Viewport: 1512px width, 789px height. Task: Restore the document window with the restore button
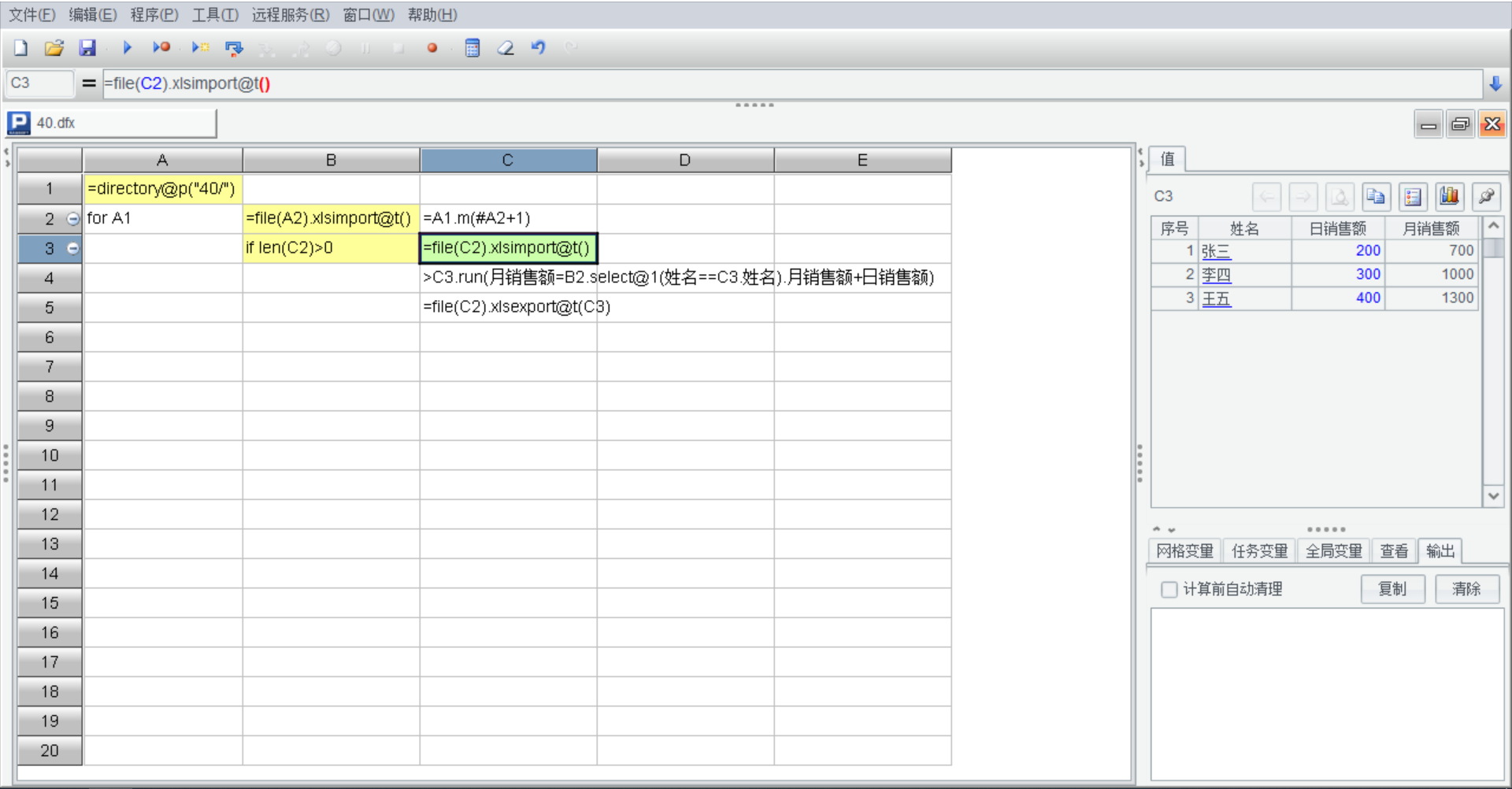click(1460, 124)
